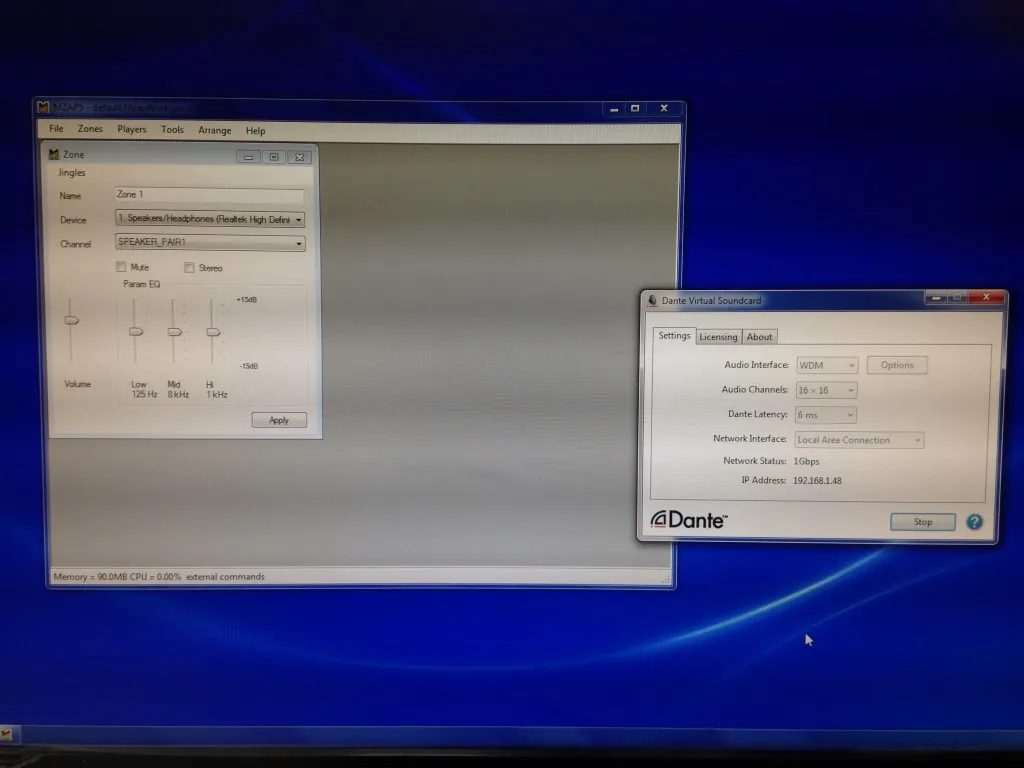1024x768 pixels.
Task: Click the -15dB scale label
Action: [248, 366]
